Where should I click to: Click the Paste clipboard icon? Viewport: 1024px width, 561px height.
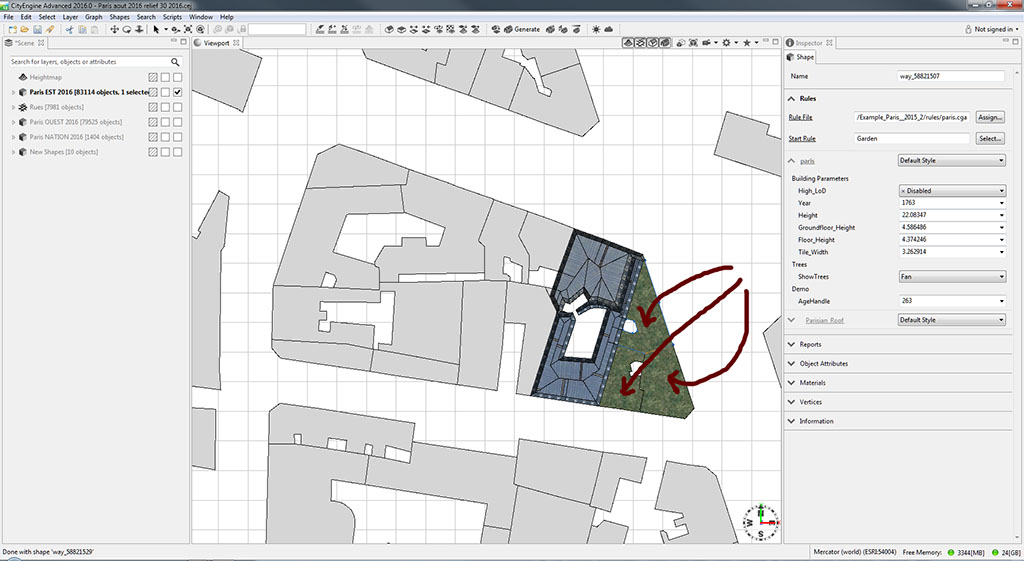tap(95, 29)
